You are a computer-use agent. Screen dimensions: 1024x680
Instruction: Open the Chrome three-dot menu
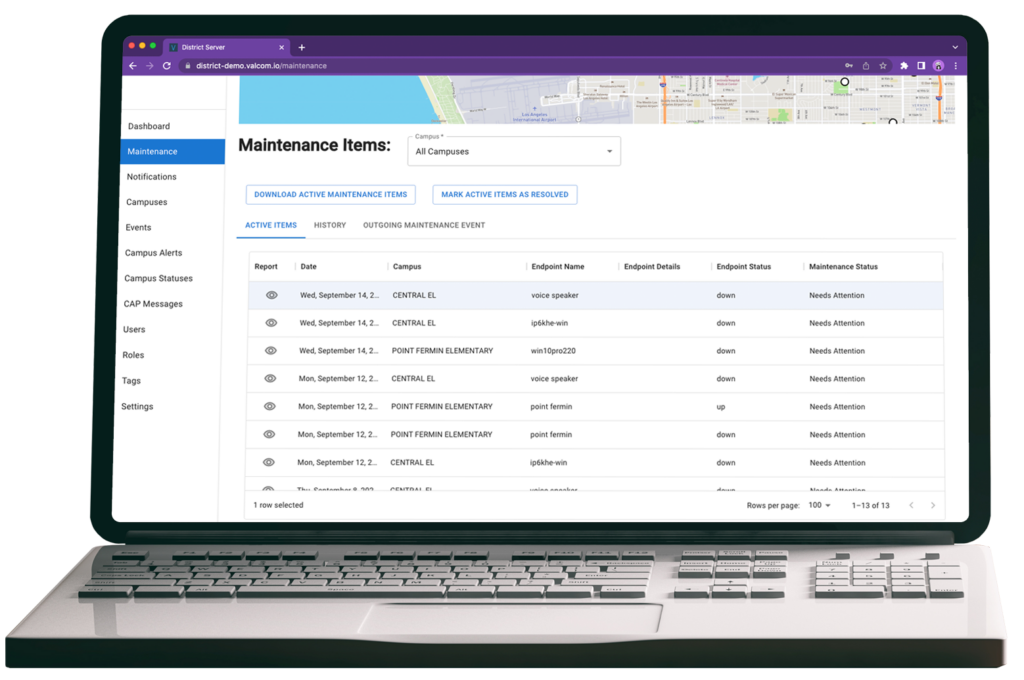pyautogui.click(x=956, y=66)
